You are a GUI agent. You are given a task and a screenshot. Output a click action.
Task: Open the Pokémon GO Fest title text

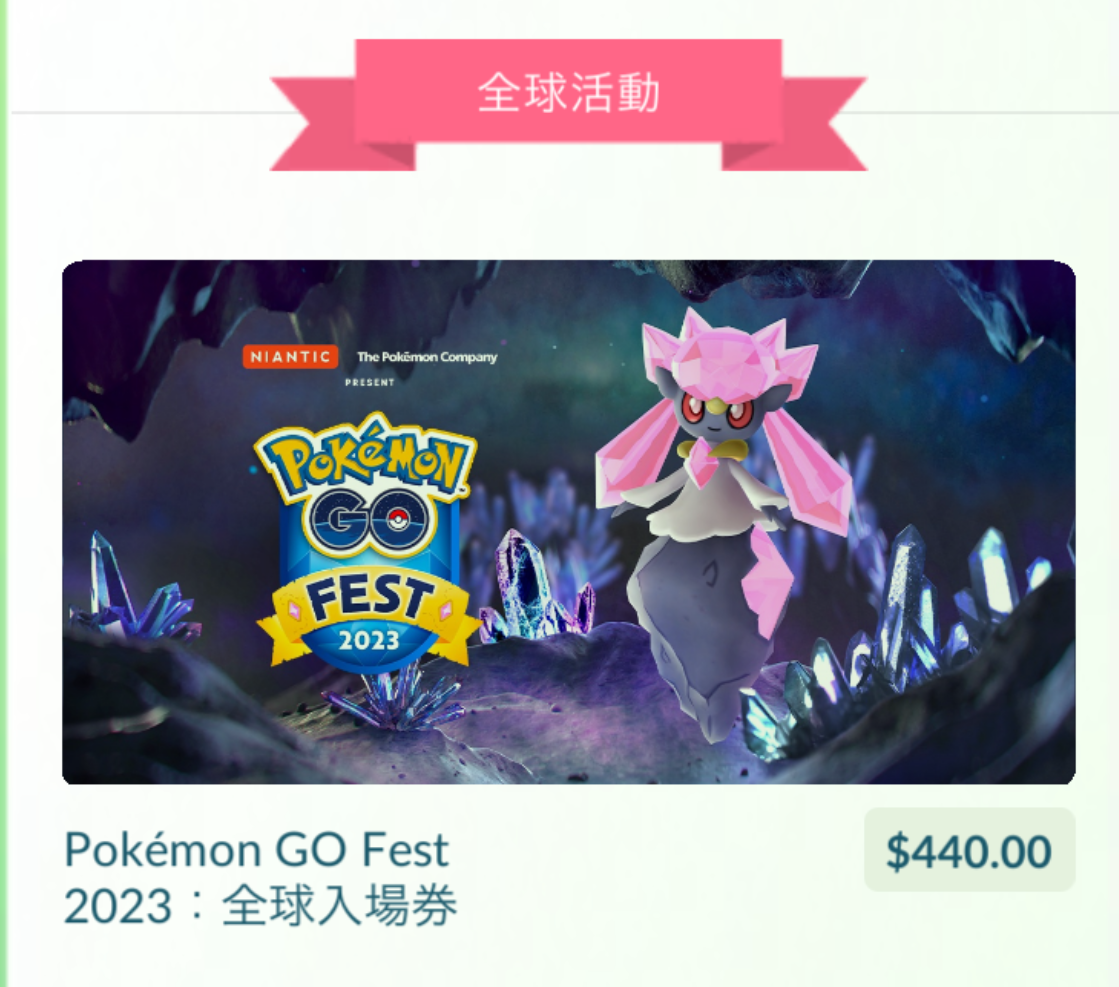(256, 850)
